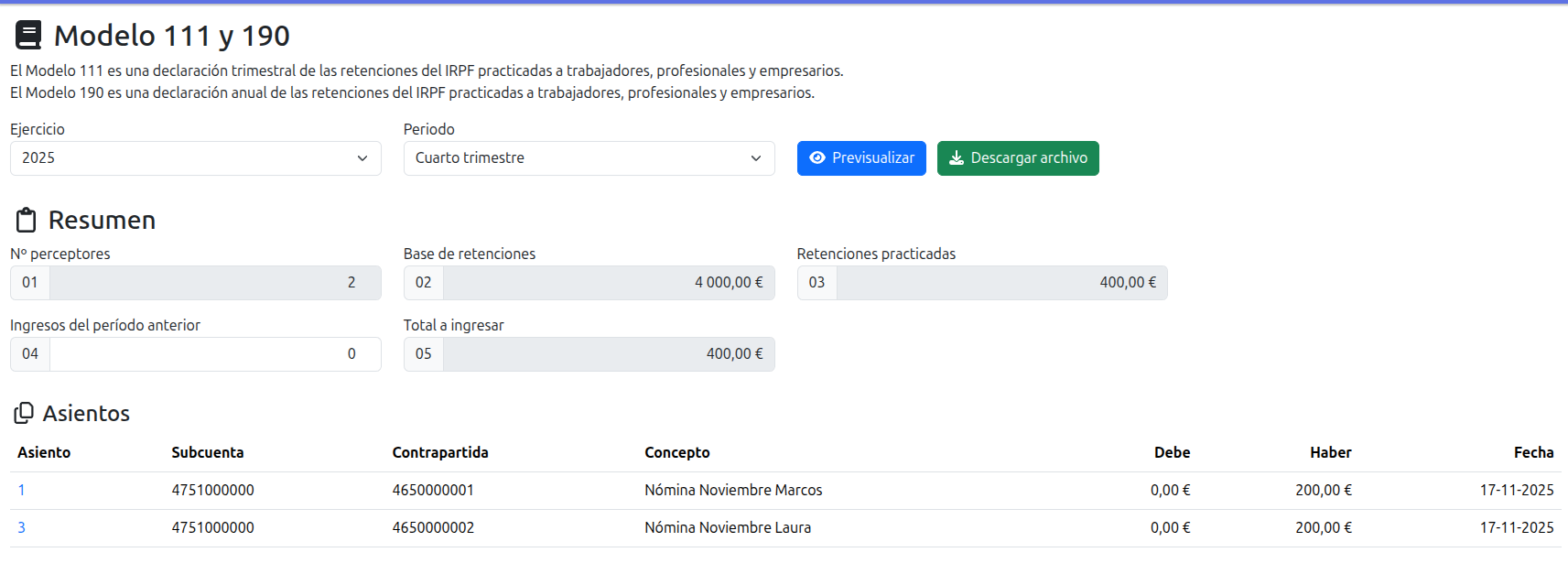Click the Retenciones practicadas field 400,00 €
The image size is (1568, 563).
[1002, 283]
